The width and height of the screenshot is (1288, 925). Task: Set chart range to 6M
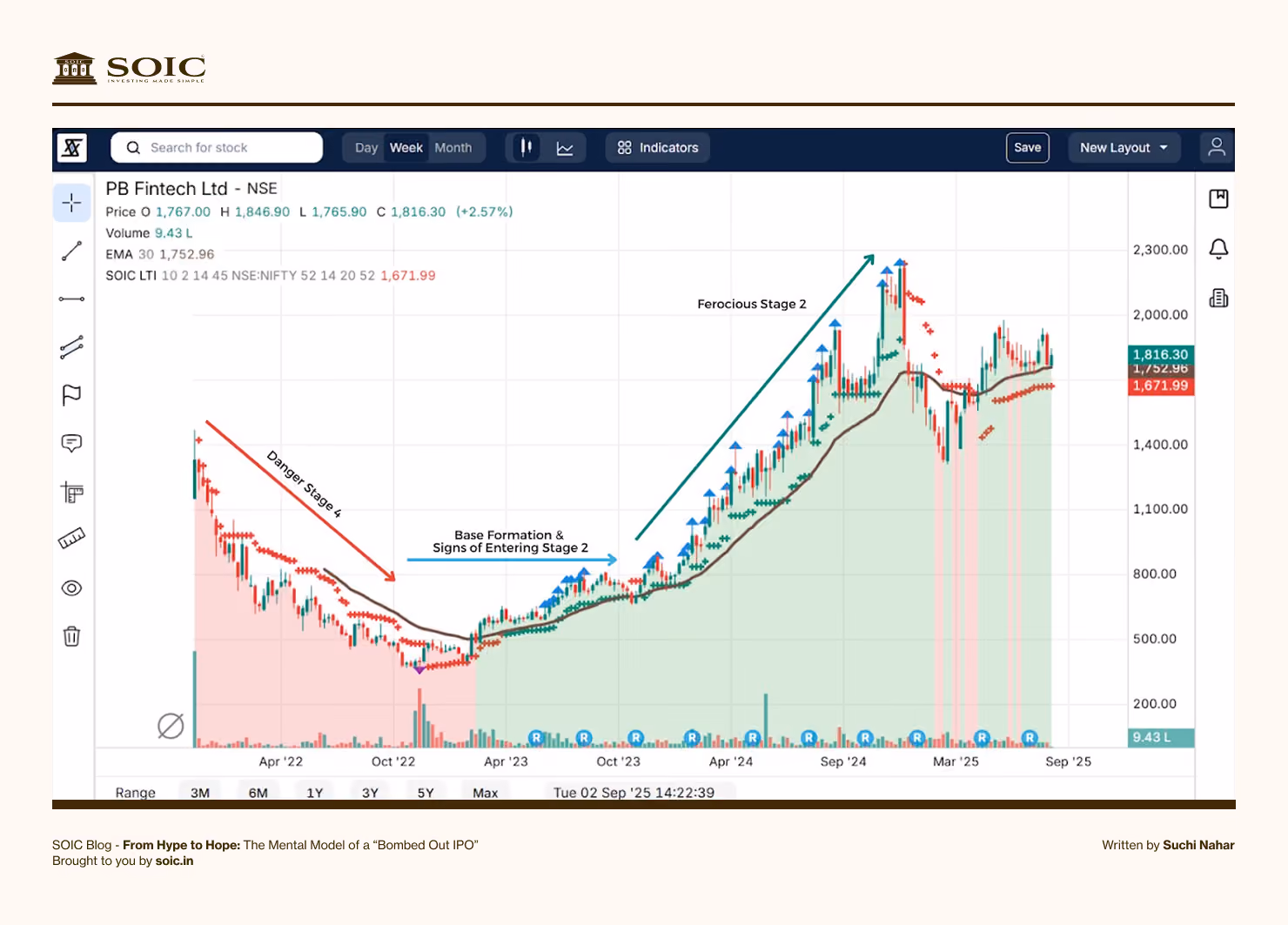coord(258,792)
